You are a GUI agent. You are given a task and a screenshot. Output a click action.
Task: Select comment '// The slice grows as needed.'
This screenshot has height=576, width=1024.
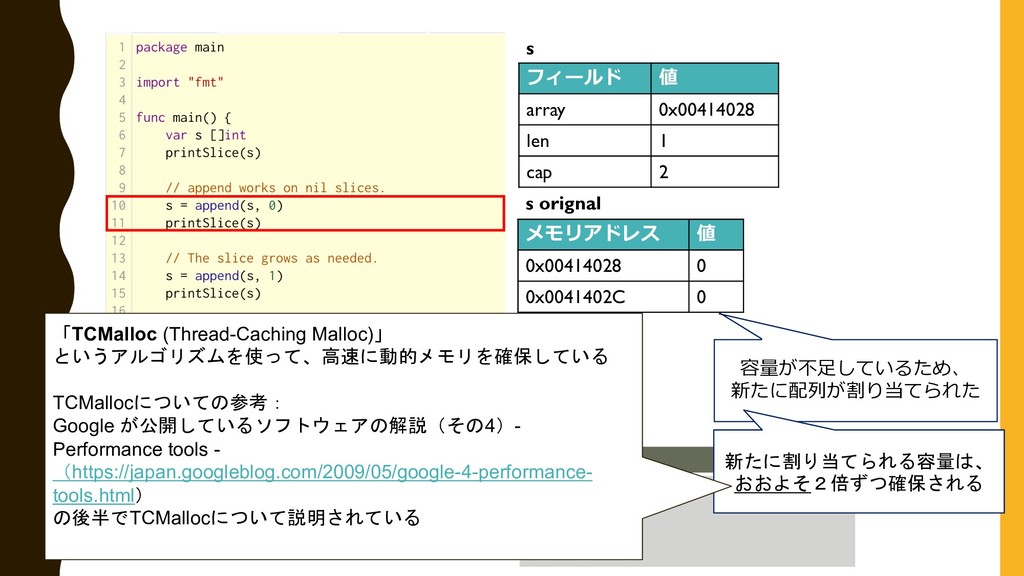pyautogui.click(x=271, y=258)
